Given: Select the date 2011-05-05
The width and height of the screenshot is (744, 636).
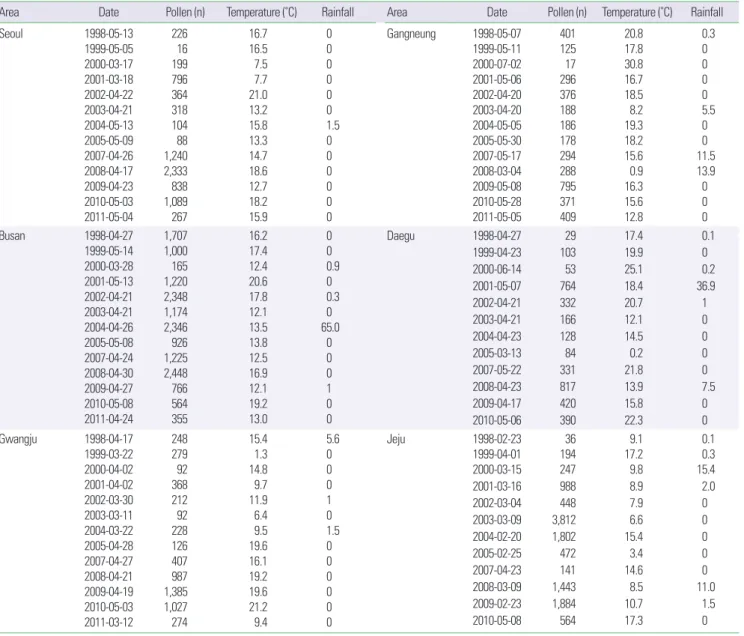Looking at the screenshot, I should [497, 217].
